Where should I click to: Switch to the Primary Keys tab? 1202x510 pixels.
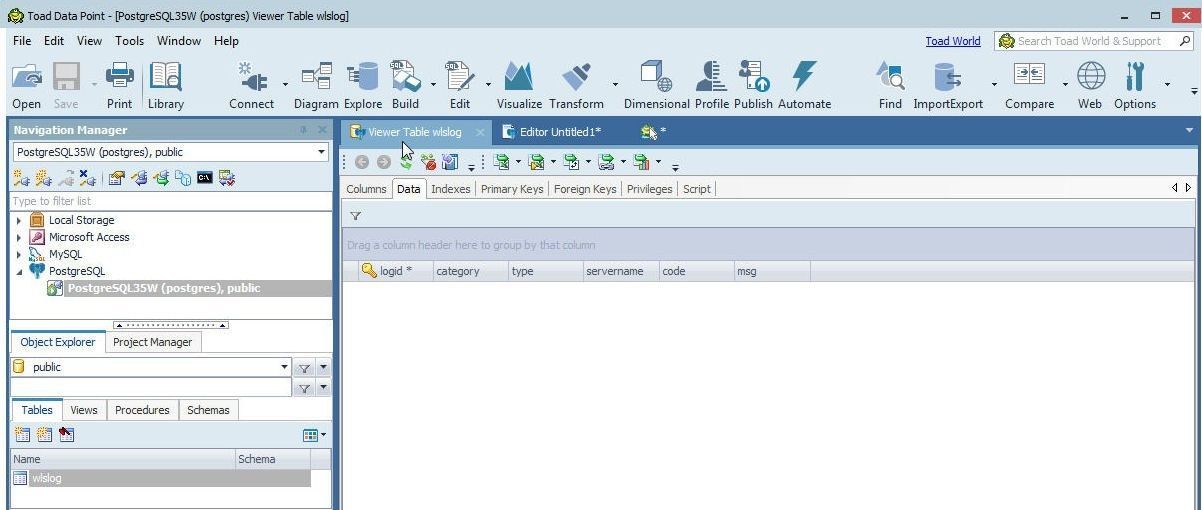512,189
